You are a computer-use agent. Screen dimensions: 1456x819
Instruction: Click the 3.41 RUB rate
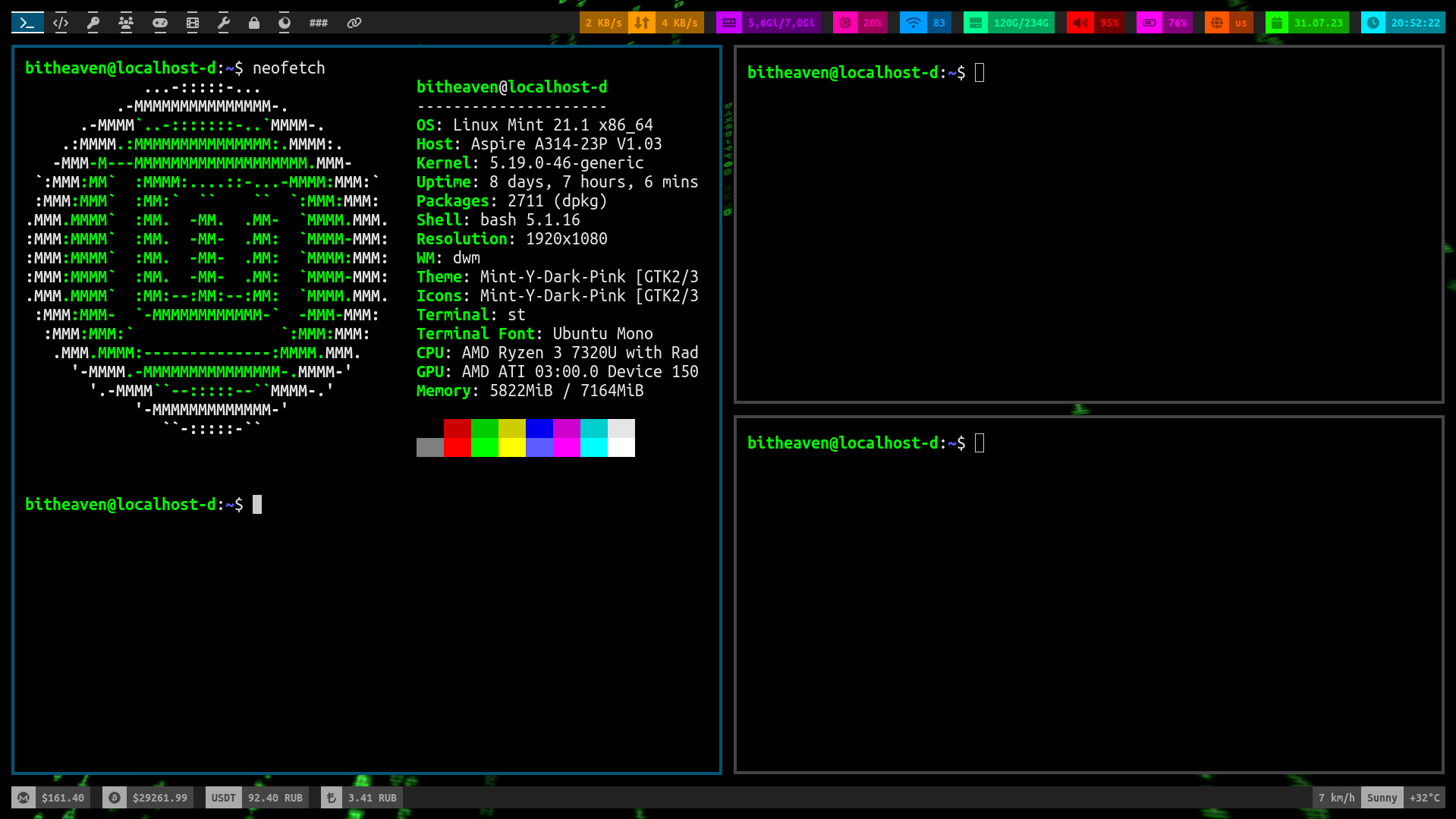(373, 798)
